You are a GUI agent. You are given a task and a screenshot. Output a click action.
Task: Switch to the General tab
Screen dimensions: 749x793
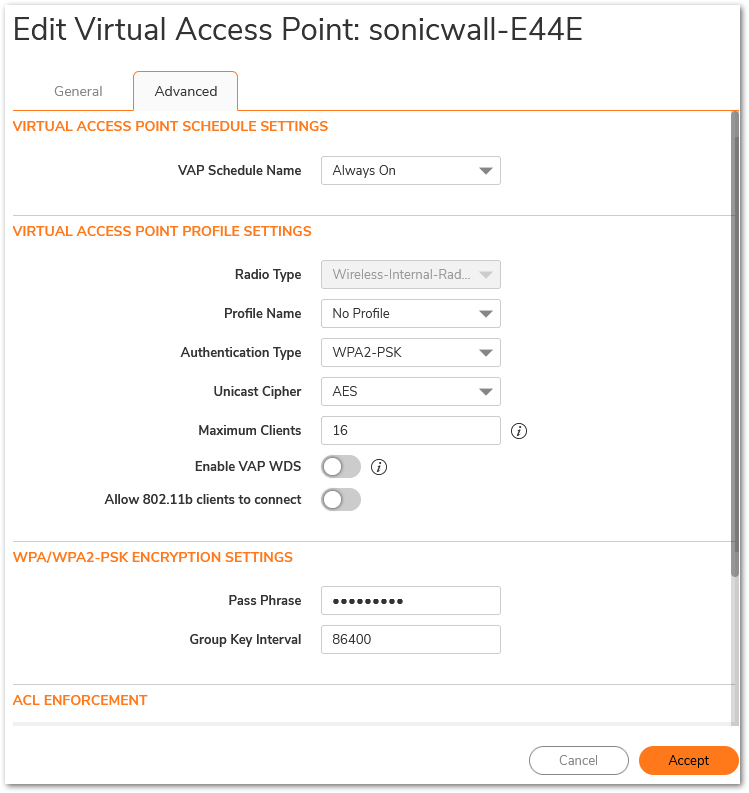[78, 92]
